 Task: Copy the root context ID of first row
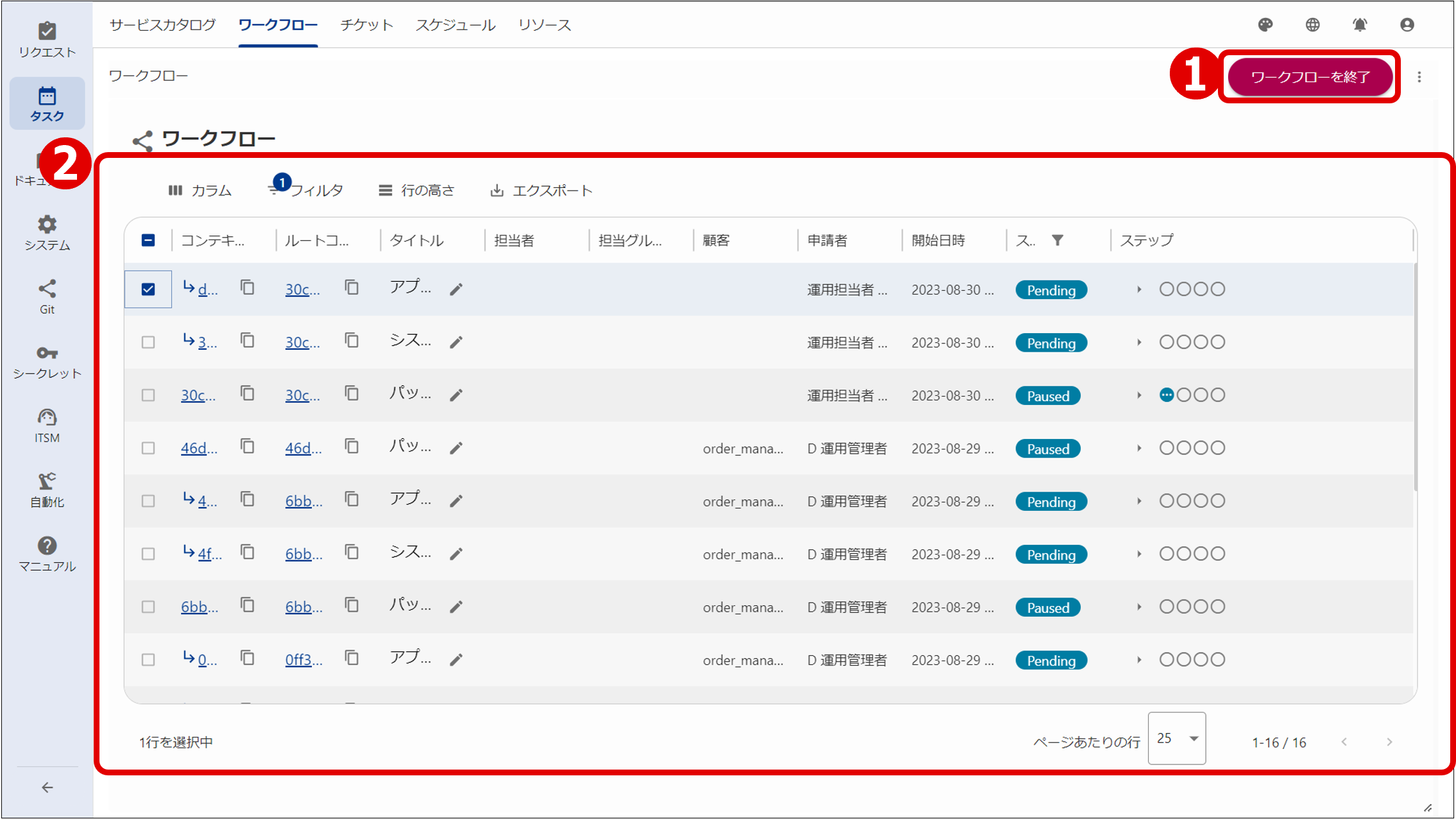pyautogui.click(x=351, y=288)
